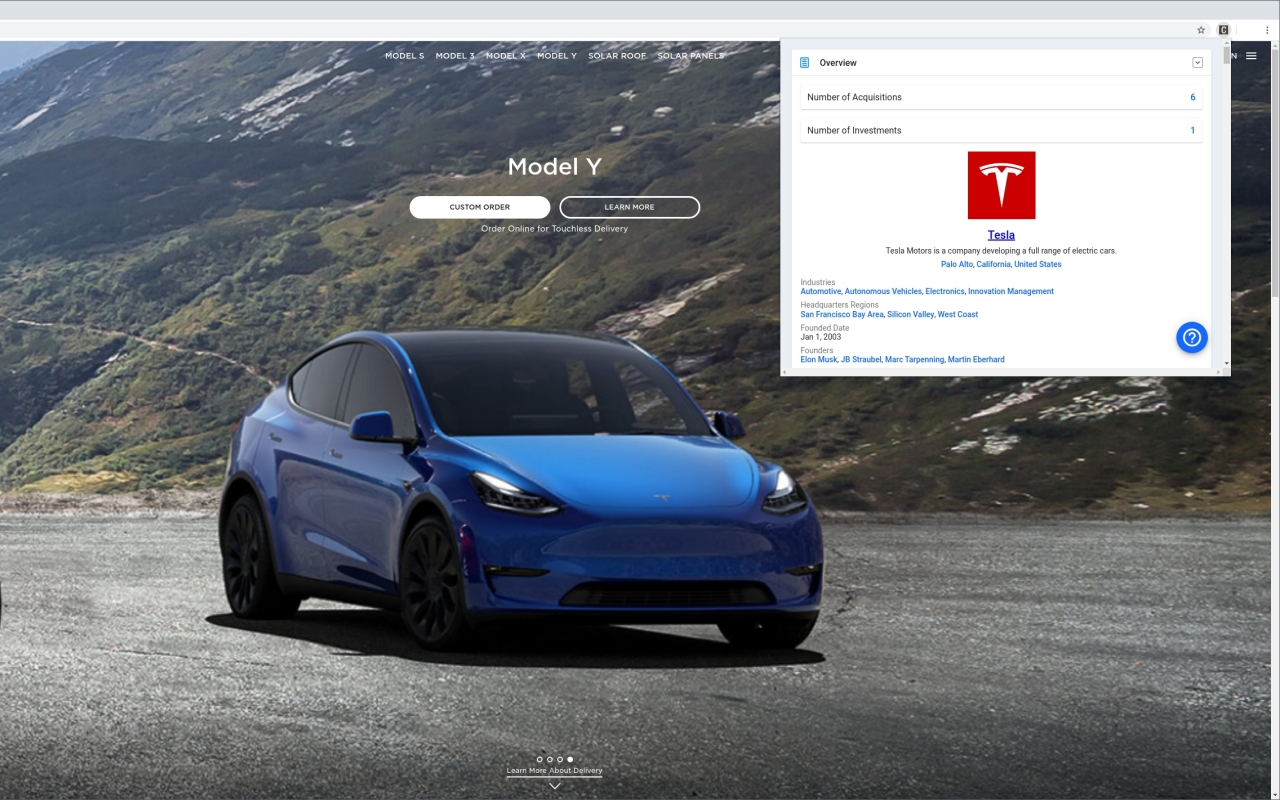This screenshot has width=1280, height=800.
Task: Open the Electronics industry link
Action: pos(945,292)
